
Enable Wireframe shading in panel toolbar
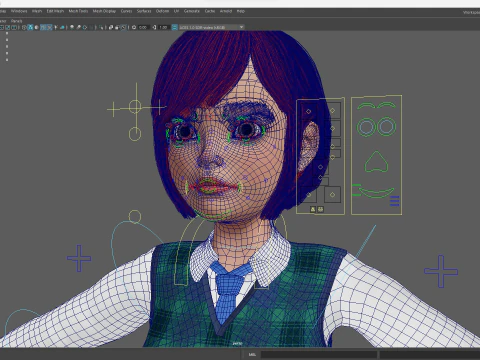pyautogui.click(x=24, y=27)
